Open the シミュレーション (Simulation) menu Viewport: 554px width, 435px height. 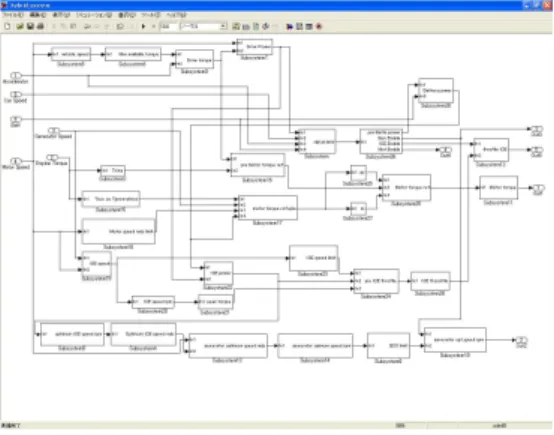pyautogui.click(x=94, y=15)
